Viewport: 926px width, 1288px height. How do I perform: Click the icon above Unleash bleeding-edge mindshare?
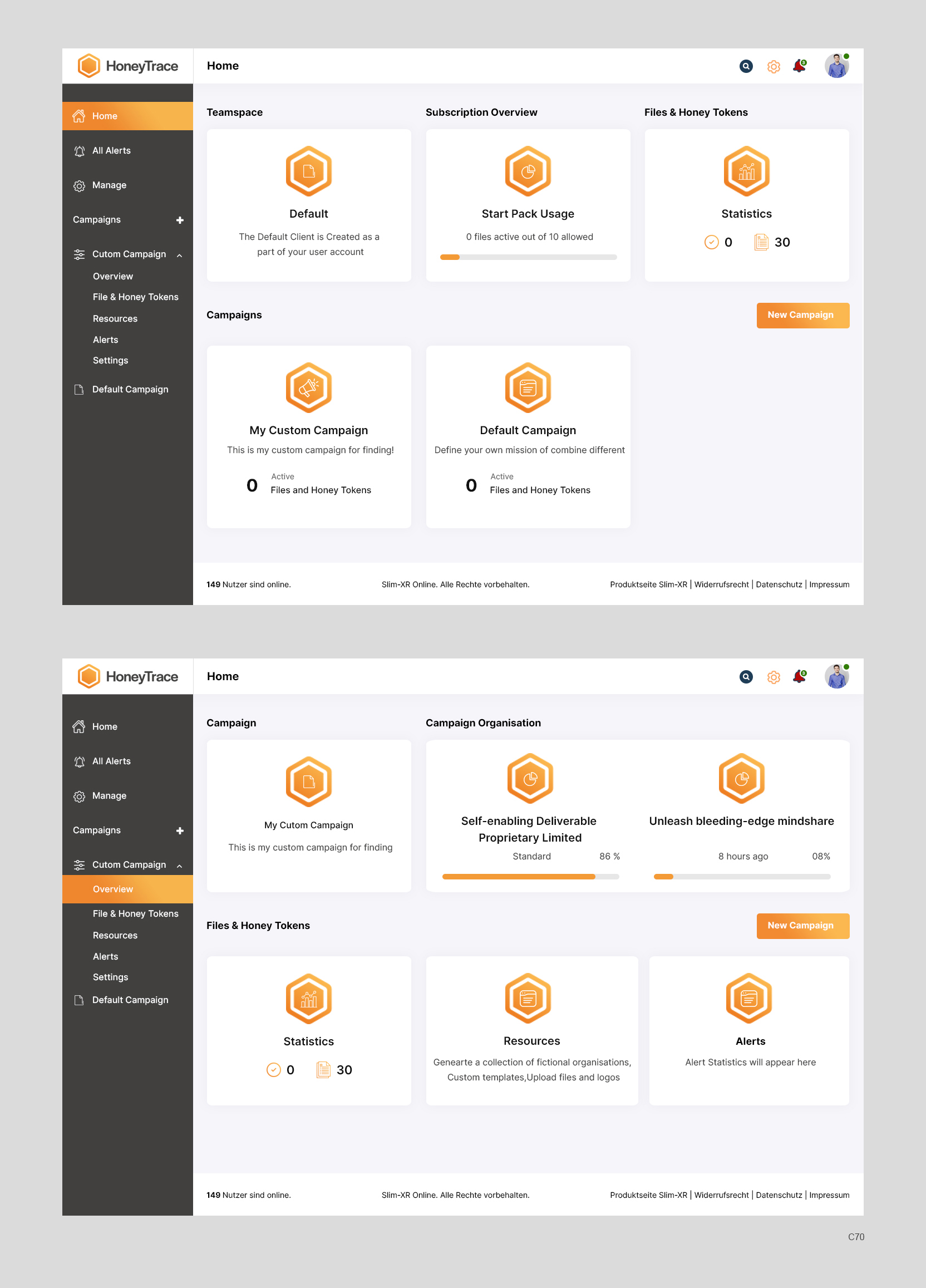tap(741, 778)
